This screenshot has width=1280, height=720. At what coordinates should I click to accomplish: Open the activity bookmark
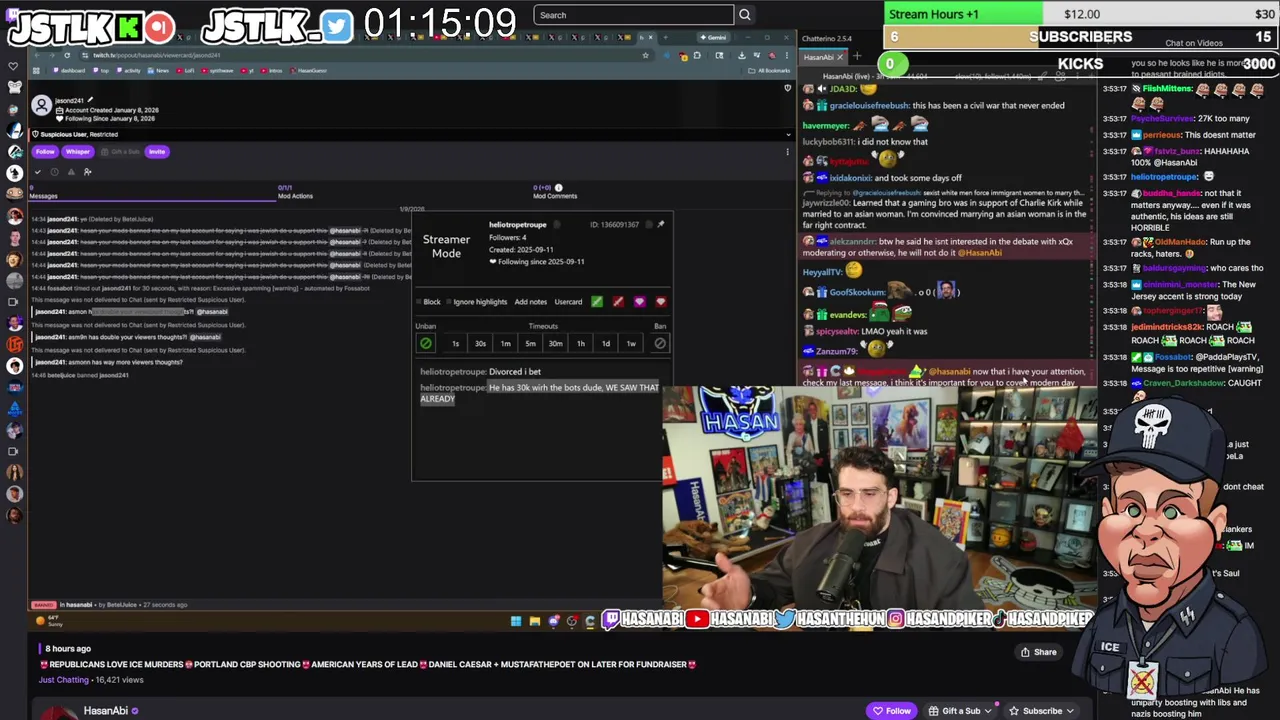click(x=129, y=71)
